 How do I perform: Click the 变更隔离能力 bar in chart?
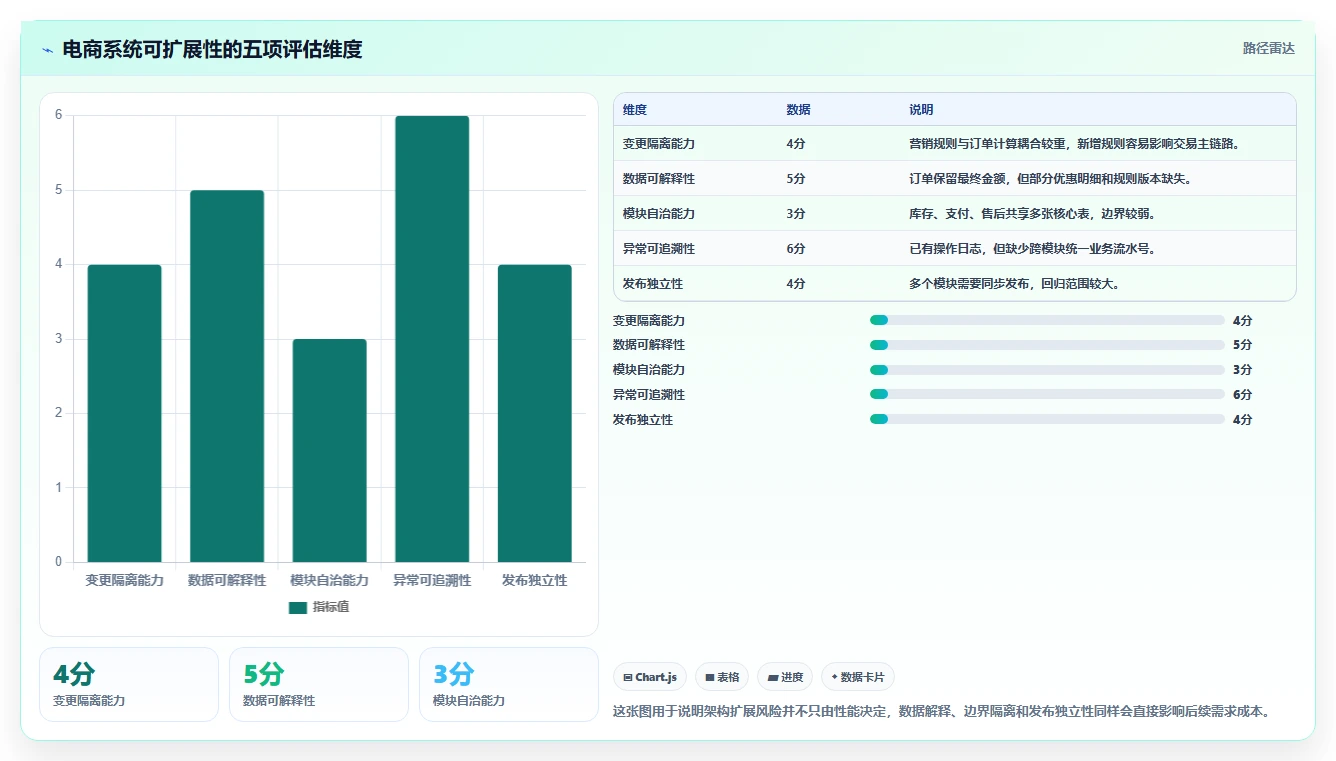coord(124,413)
